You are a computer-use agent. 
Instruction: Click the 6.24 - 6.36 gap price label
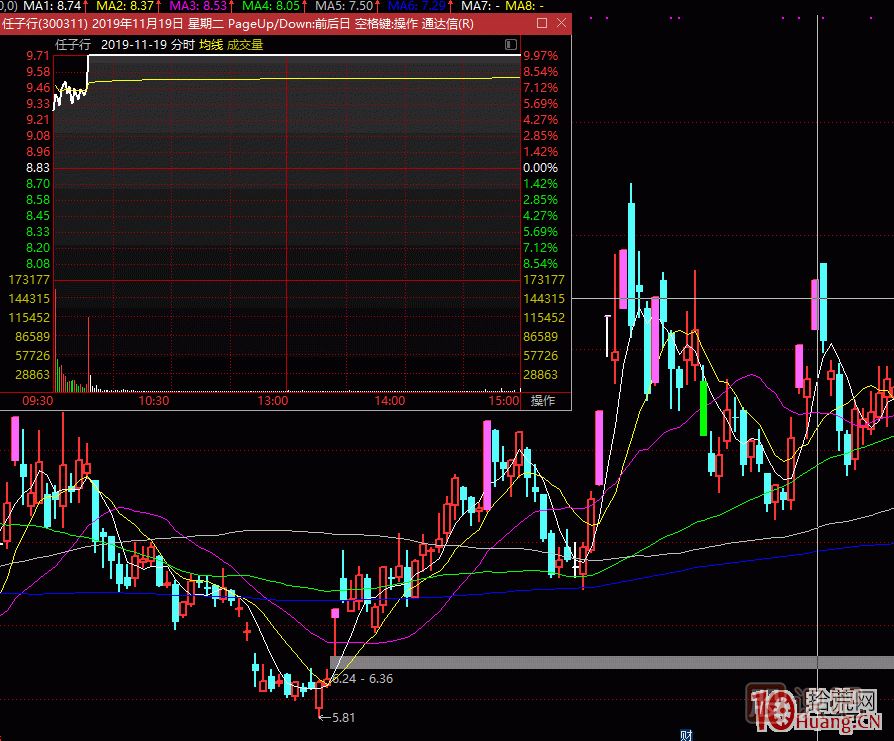[362, 679]
